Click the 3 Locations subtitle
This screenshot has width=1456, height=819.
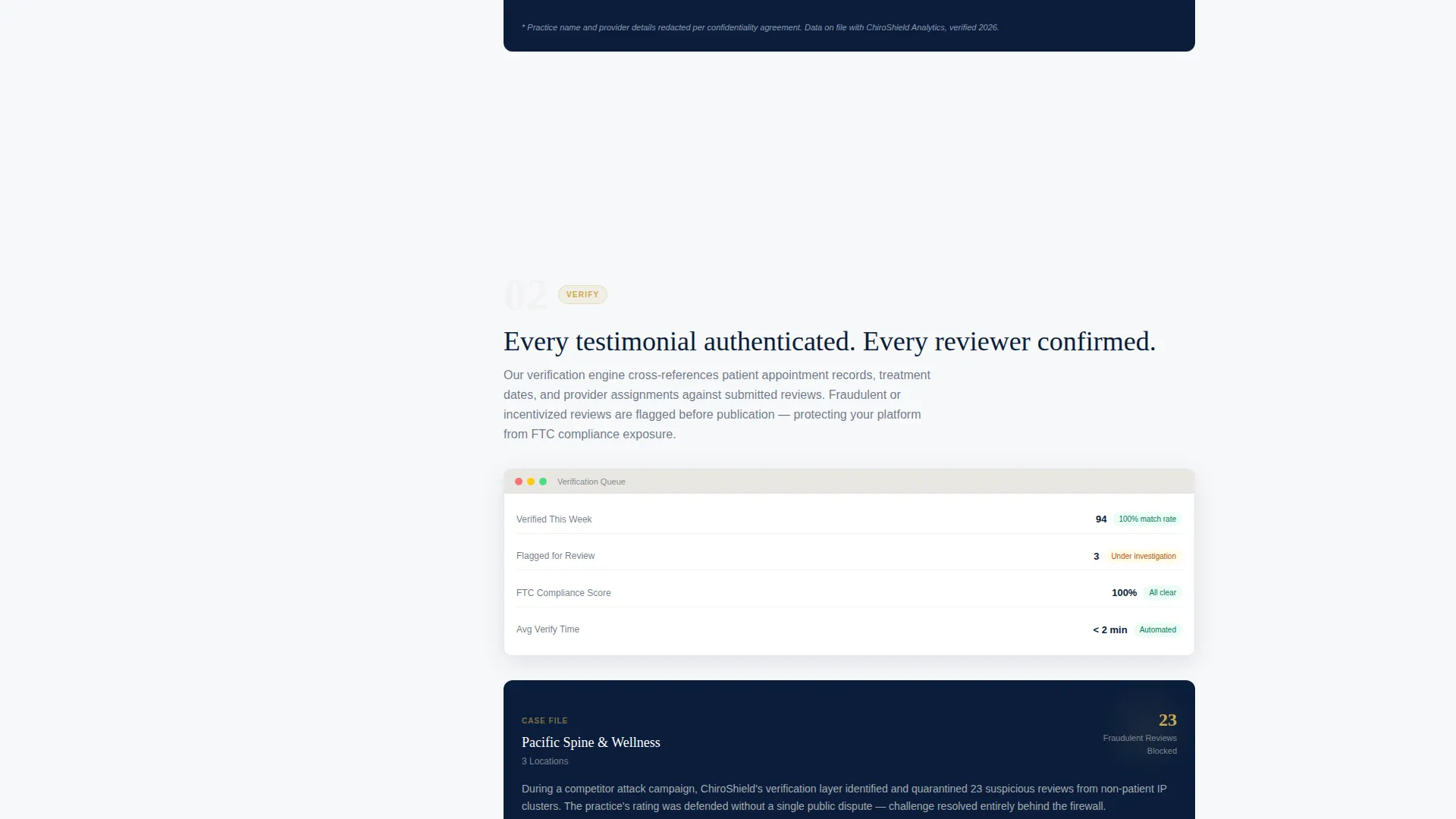544,761
